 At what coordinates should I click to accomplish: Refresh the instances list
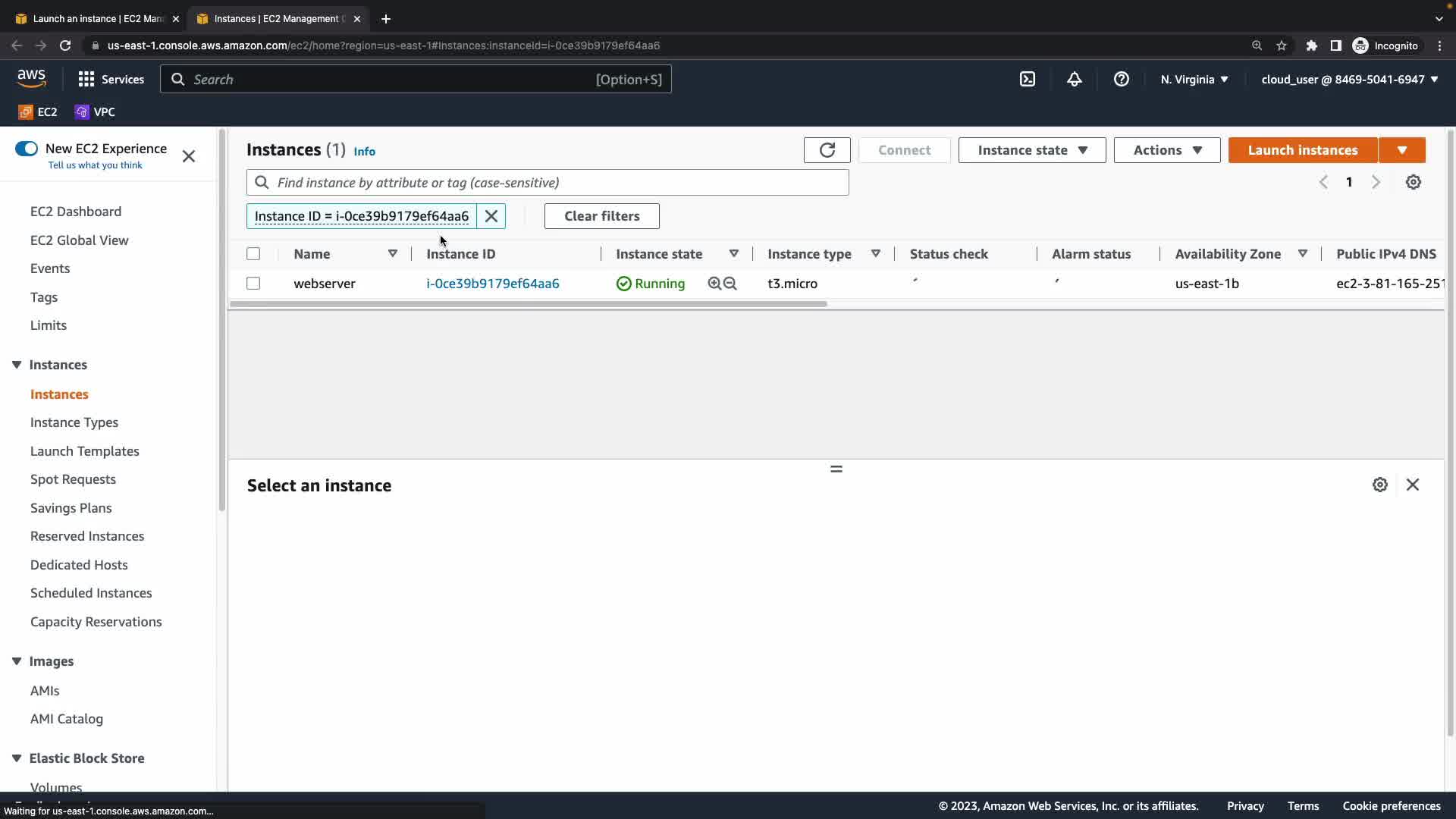[827, 150]
